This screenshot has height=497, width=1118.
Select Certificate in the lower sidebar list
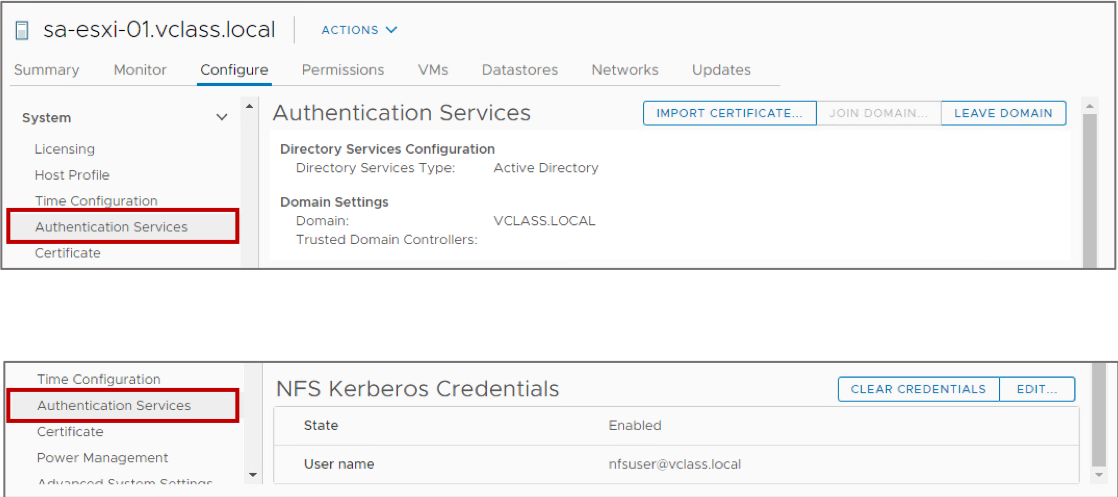(70, 431)
